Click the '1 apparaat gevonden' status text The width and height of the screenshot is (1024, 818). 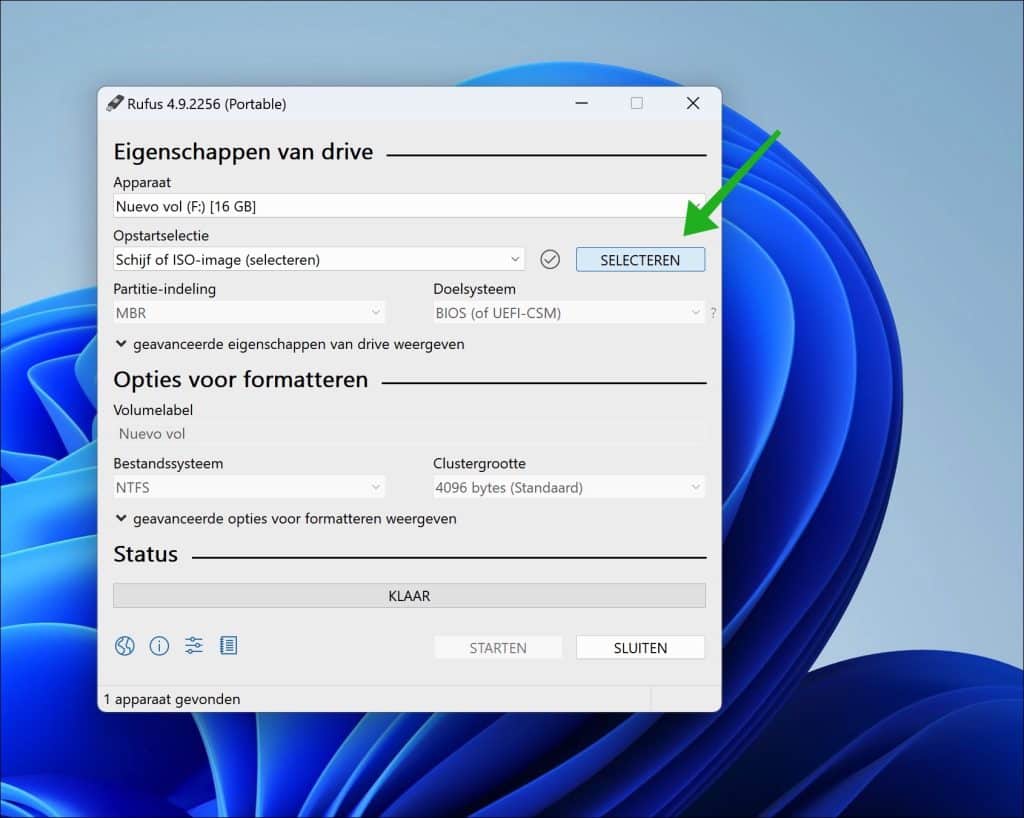pyautogui.click(x=172, y=699)
